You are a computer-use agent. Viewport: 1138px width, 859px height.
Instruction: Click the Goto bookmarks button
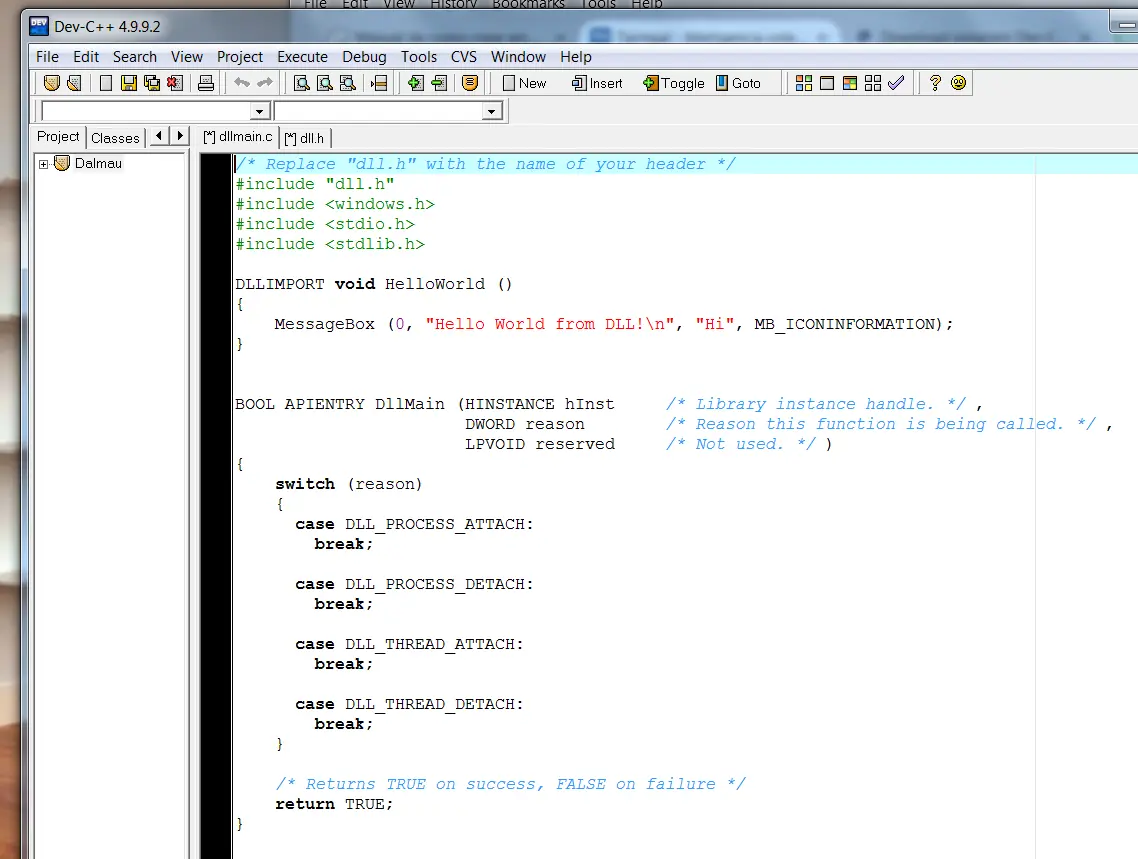point(738,83)
